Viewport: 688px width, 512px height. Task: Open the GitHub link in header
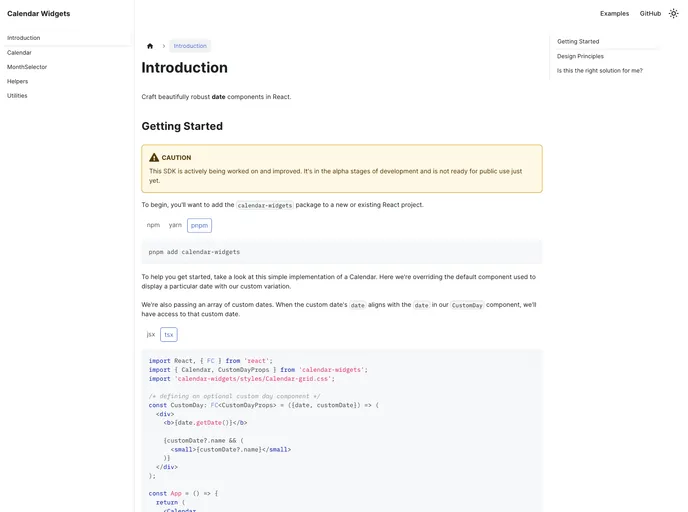pyautogui.click(x=650, y=14)
